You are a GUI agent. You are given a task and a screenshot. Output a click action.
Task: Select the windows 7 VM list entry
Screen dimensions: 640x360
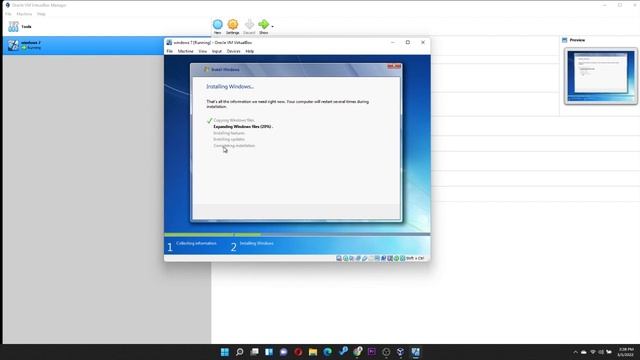click(x=84, y=45)
